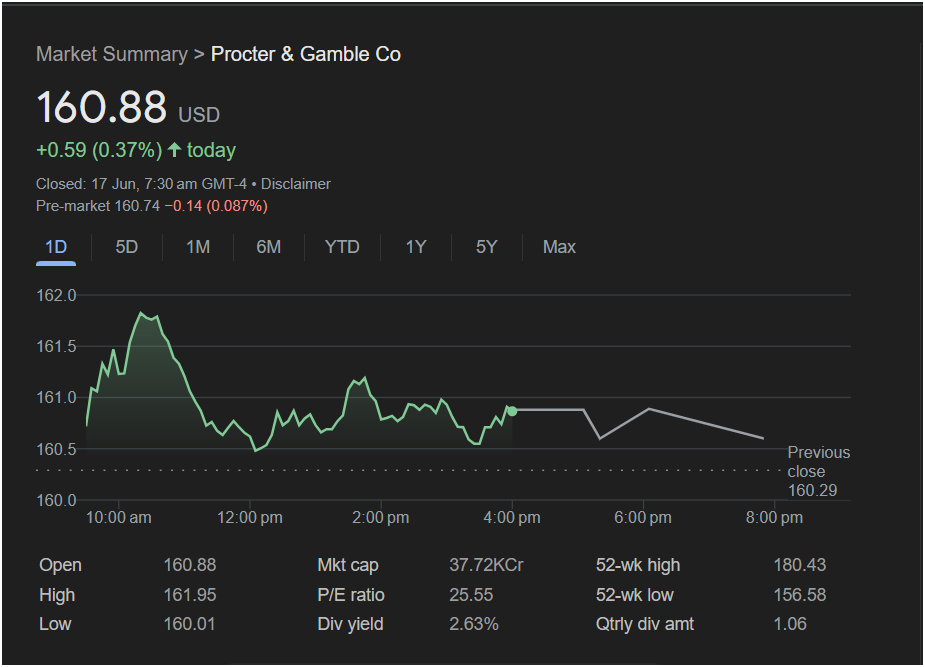Switch to the 5Y chart tab
This screenshot has width=925, height=667.
tap(487, 247)
